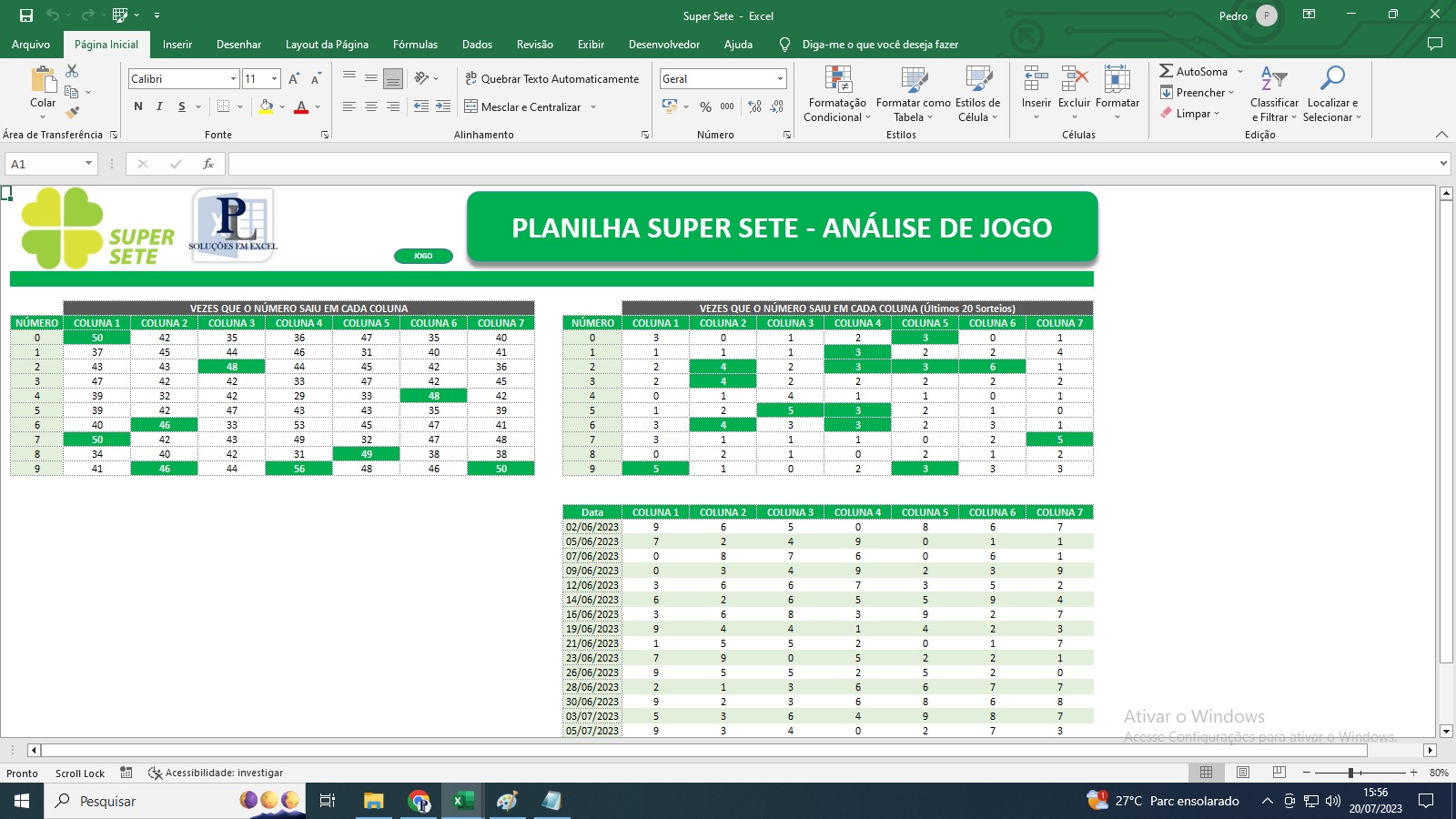Insert function with the fx icon

click(x=208, y=164)
